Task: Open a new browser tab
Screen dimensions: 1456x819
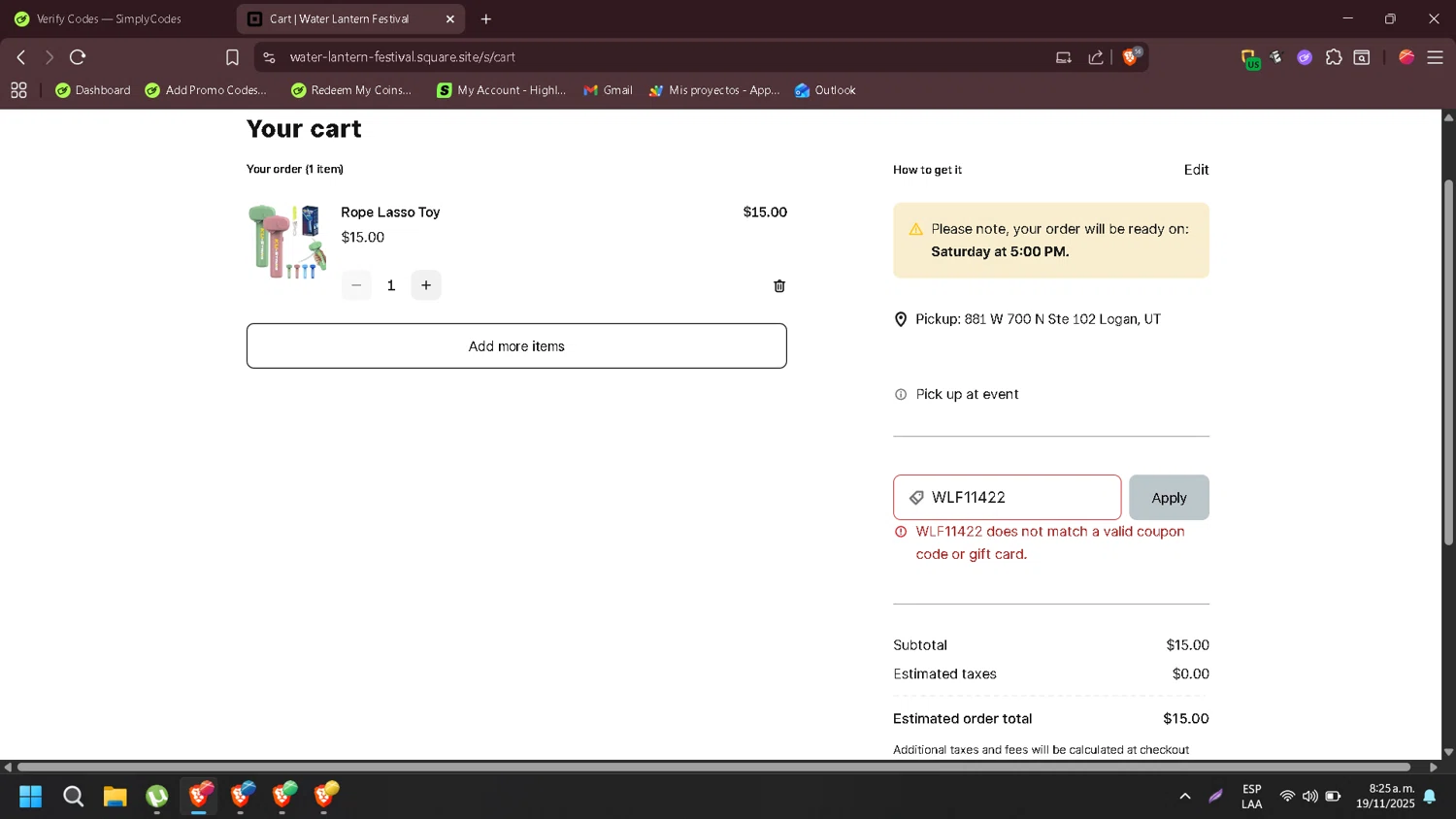Action: [486, 18]
